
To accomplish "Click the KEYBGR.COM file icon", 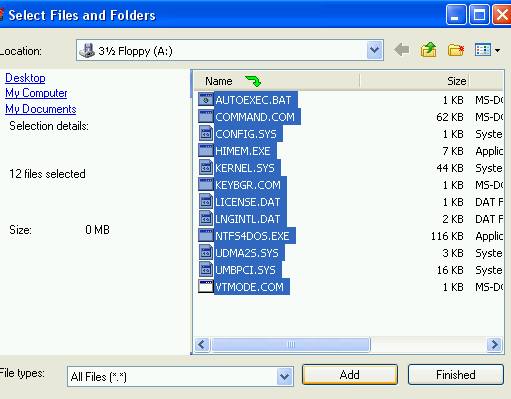I will [206, 184].
